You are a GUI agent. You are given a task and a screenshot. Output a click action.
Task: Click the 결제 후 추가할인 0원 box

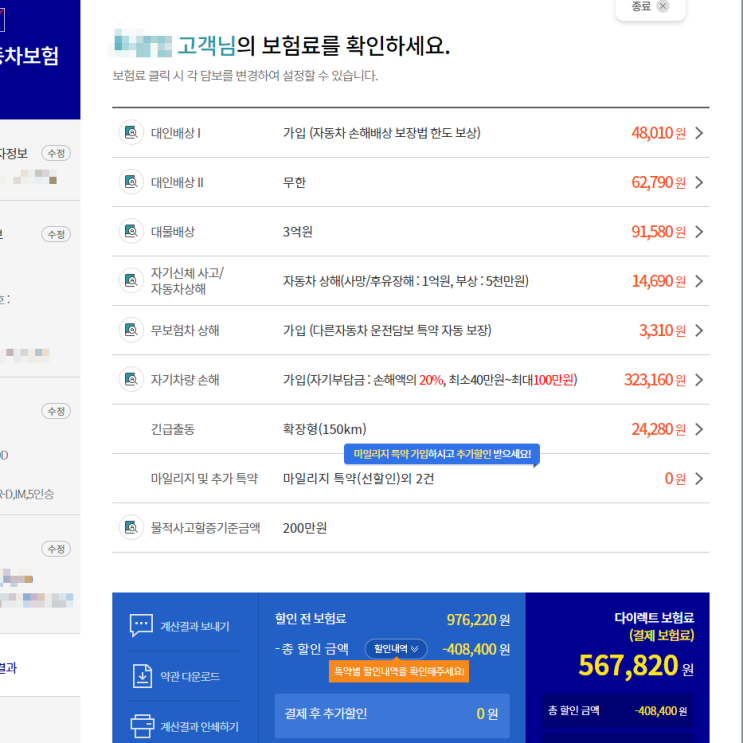pyautogui.click(x=392, y=716)
